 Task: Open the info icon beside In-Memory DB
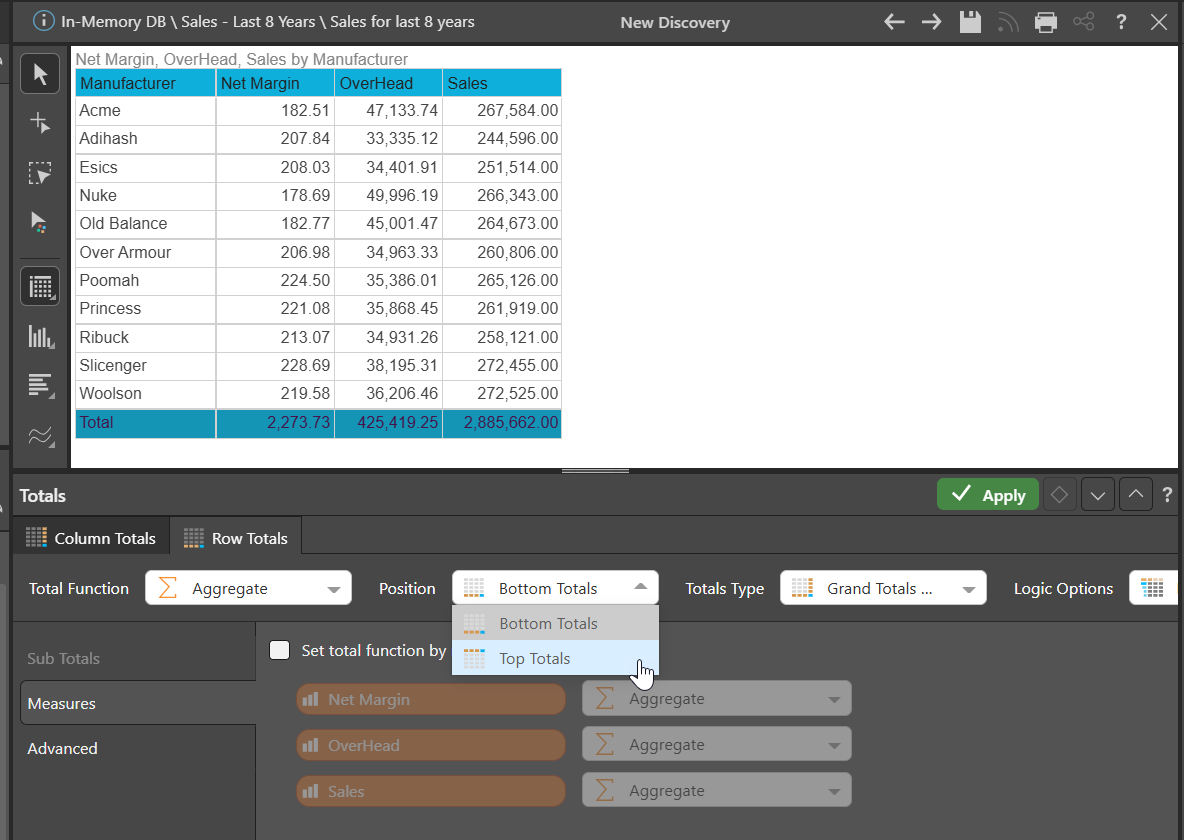(44, 21)
